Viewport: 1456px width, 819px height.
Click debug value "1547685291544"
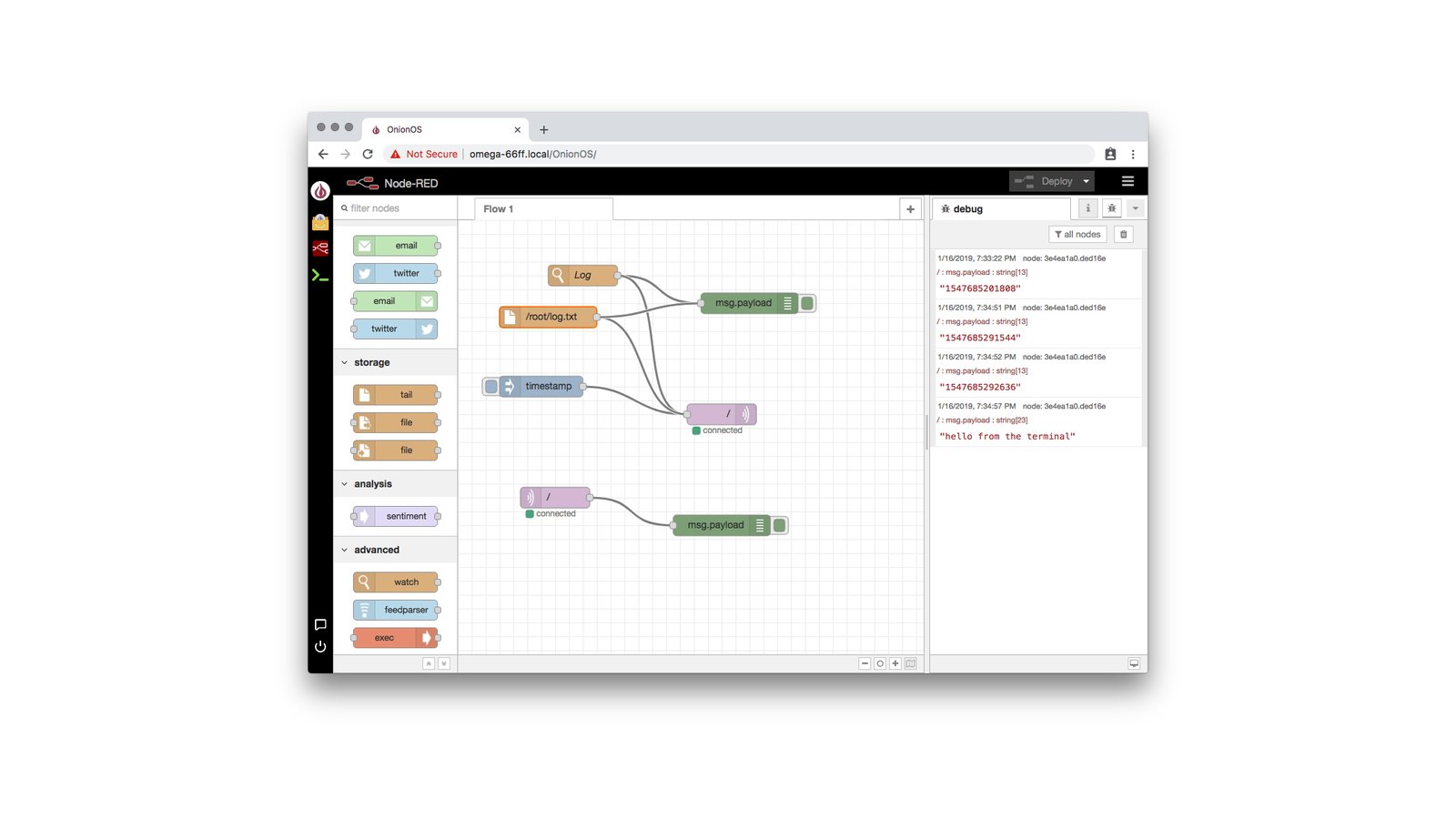pyautogui.click(x=980, y=338)
